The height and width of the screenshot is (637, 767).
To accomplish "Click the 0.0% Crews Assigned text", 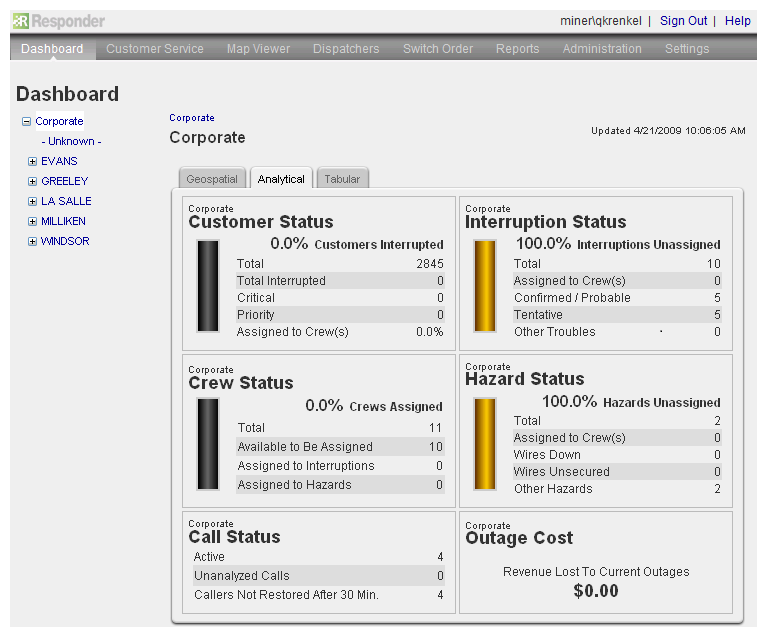I will (374, 406).
